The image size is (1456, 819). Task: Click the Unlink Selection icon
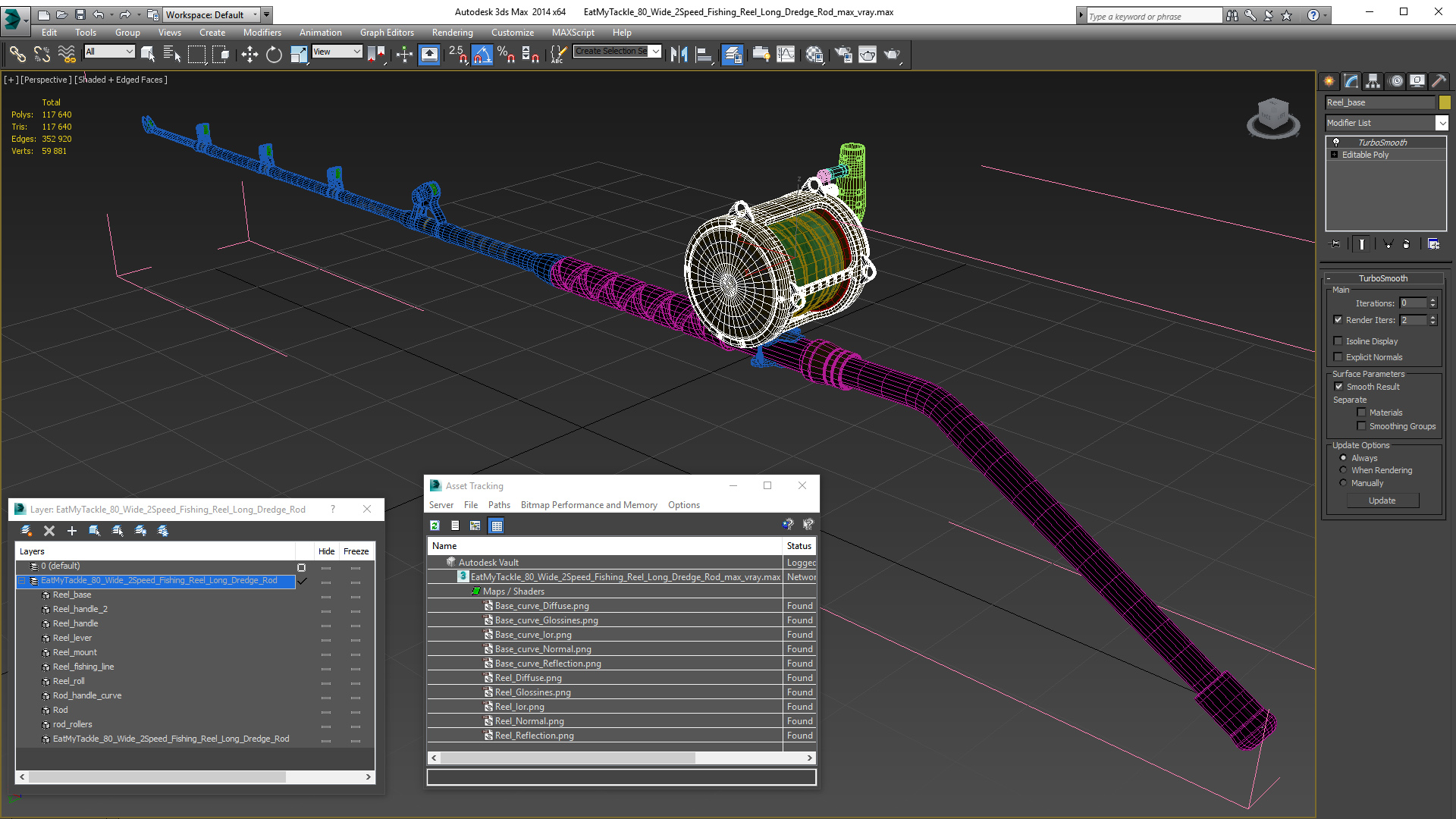(x=42, y=55)
